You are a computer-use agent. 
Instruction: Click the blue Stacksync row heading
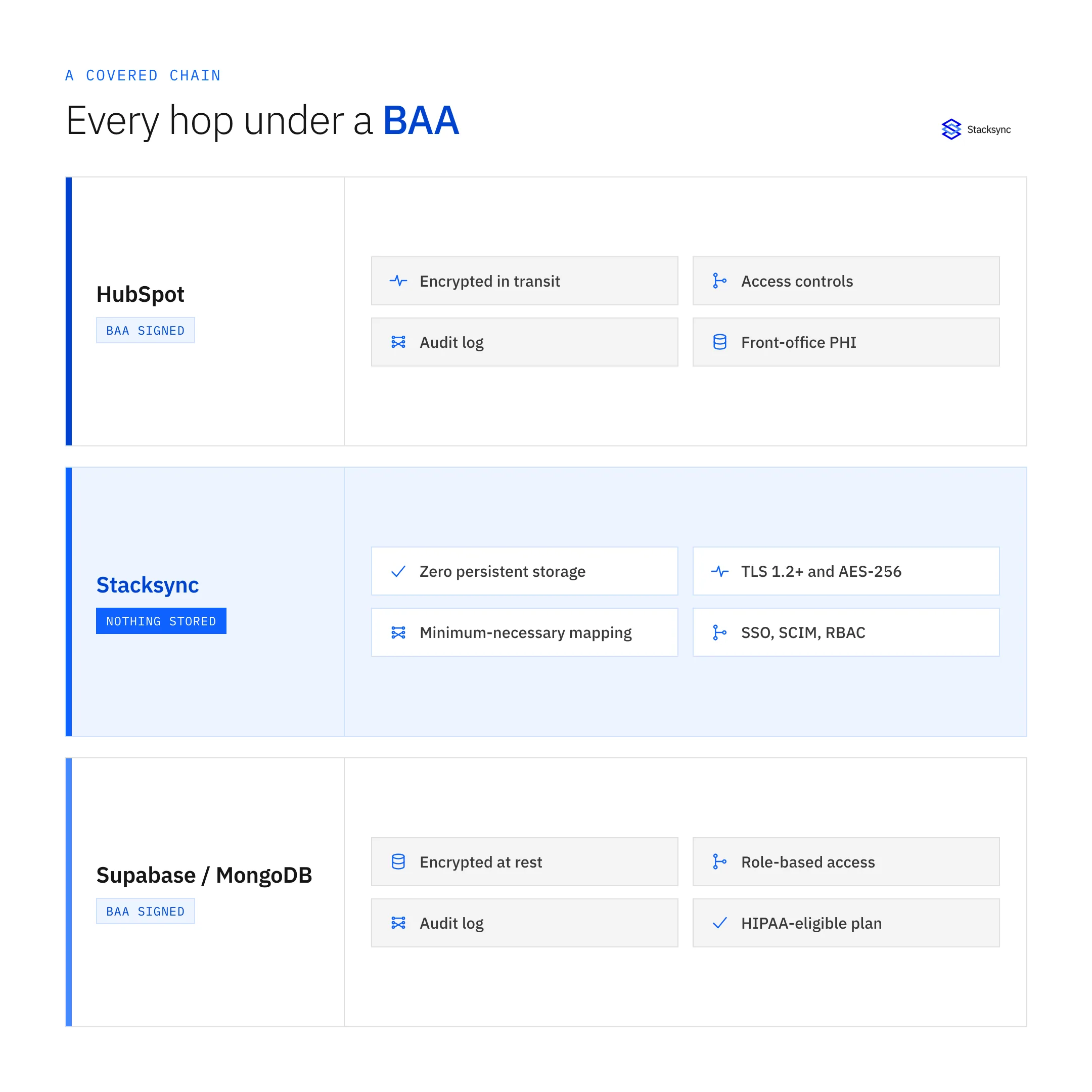148,585
